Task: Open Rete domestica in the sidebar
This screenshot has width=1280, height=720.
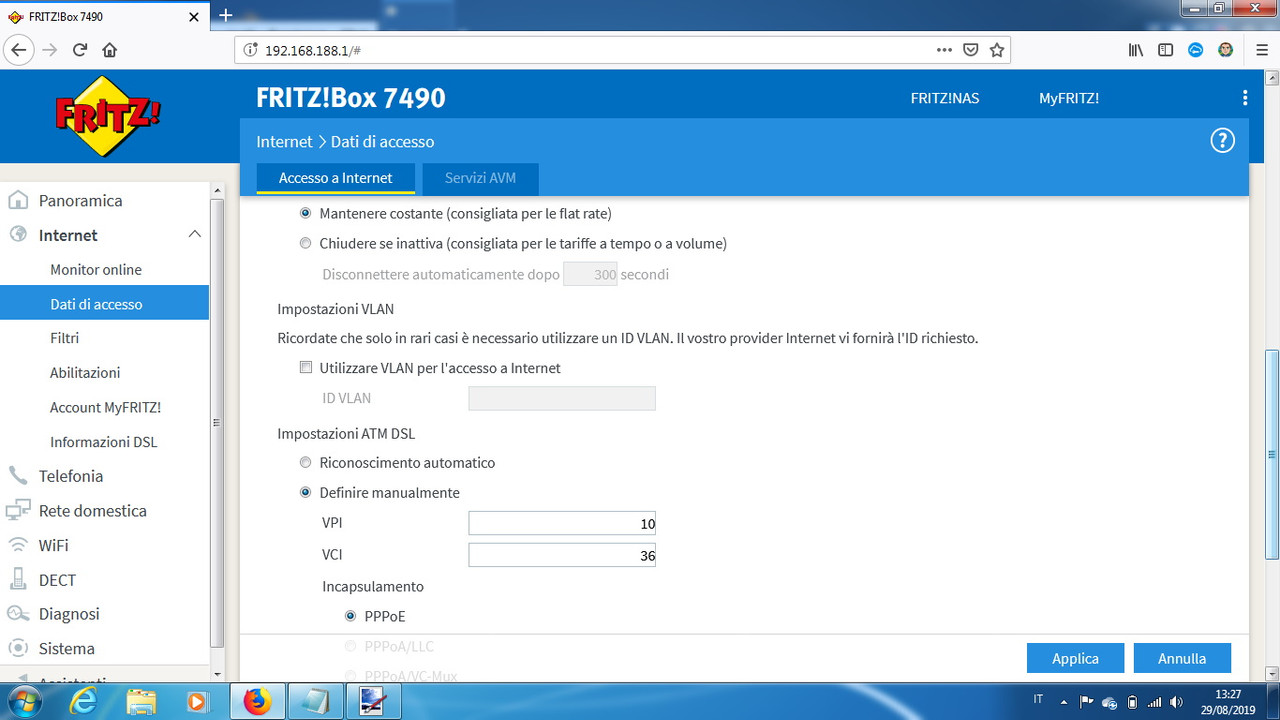Action: tap(93, 510)
